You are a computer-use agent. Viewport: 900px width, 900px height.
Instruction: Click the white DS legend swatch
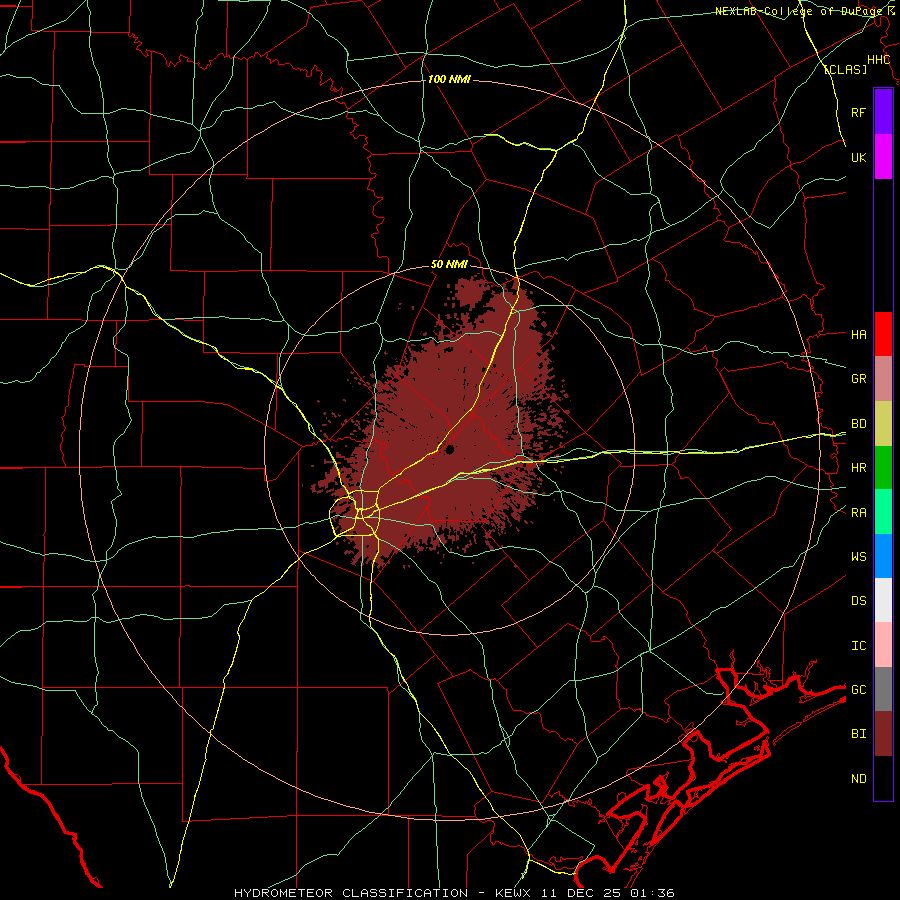point(883,600)
